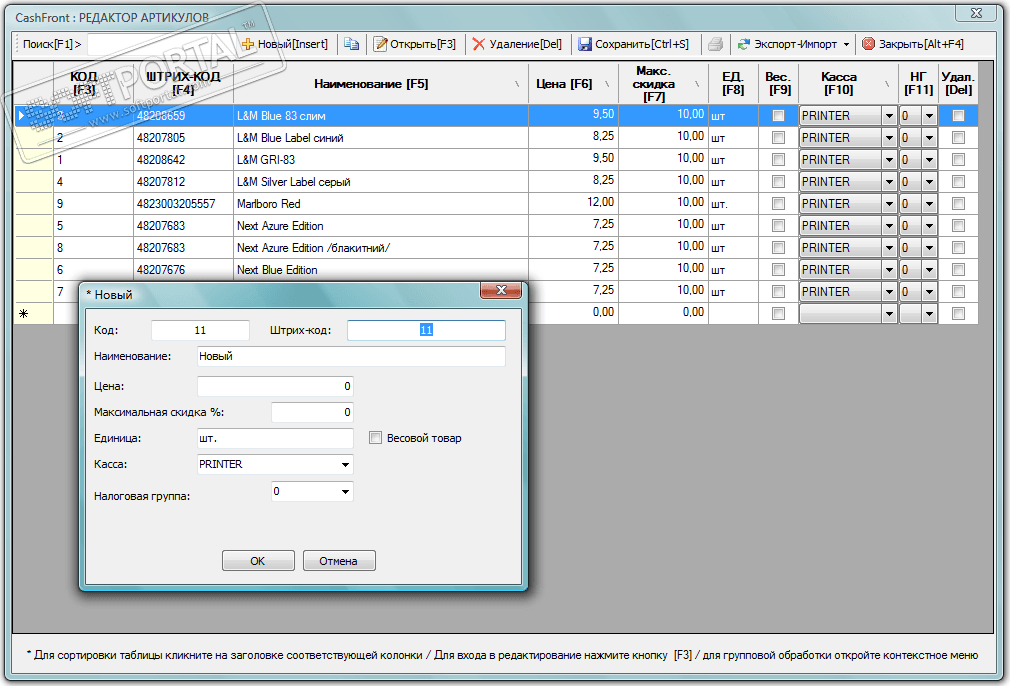This screenshot has width=1010, height=686.
Task: Sort by the Цена [F6] column header
Action: point(573,84)
